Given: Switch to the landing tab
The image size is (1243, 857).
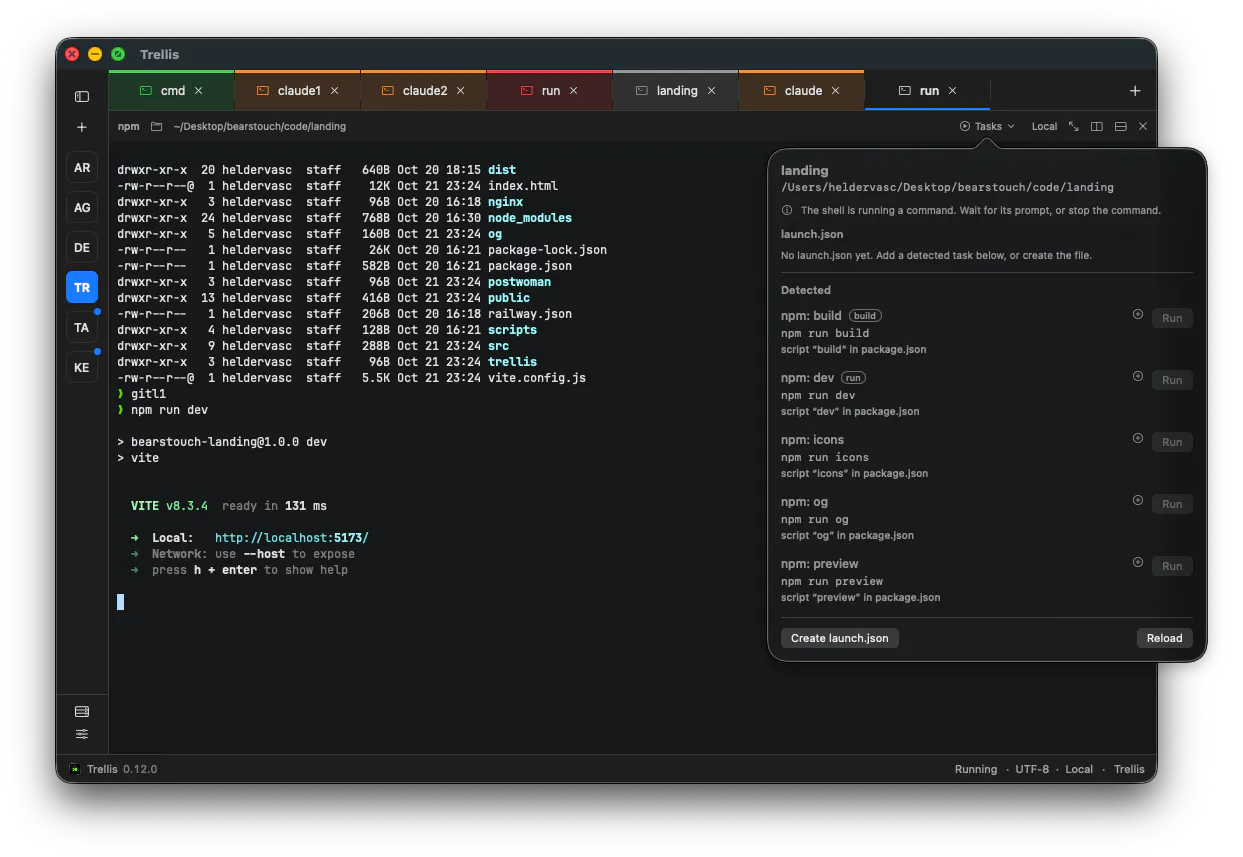Looking at the screenshot, I should pyautogui.click(x=677, y=90).
